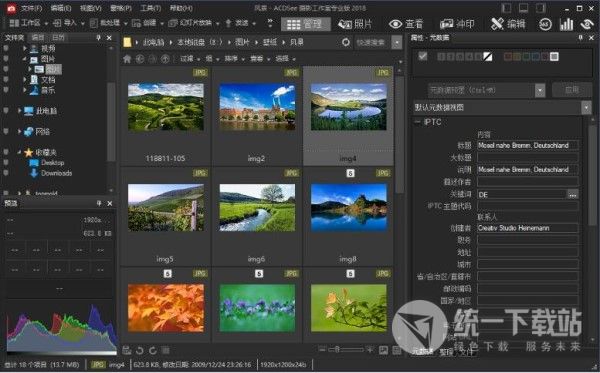Clear rating with the slashed rating box

click(x=488, y=57)
